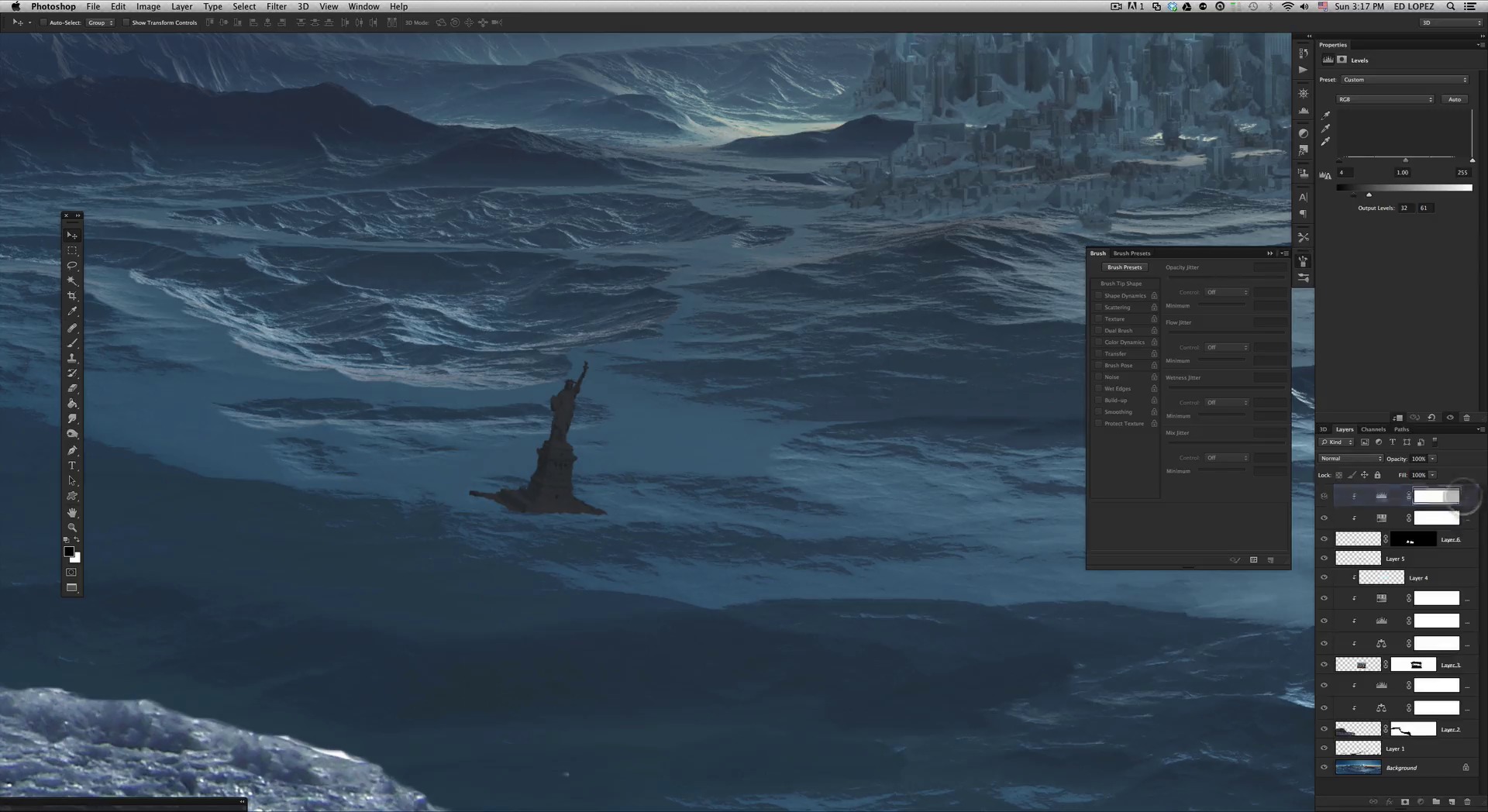Check the Auto-Select option
This screenshot has width=1488, height=812.
tap(43, 22)
